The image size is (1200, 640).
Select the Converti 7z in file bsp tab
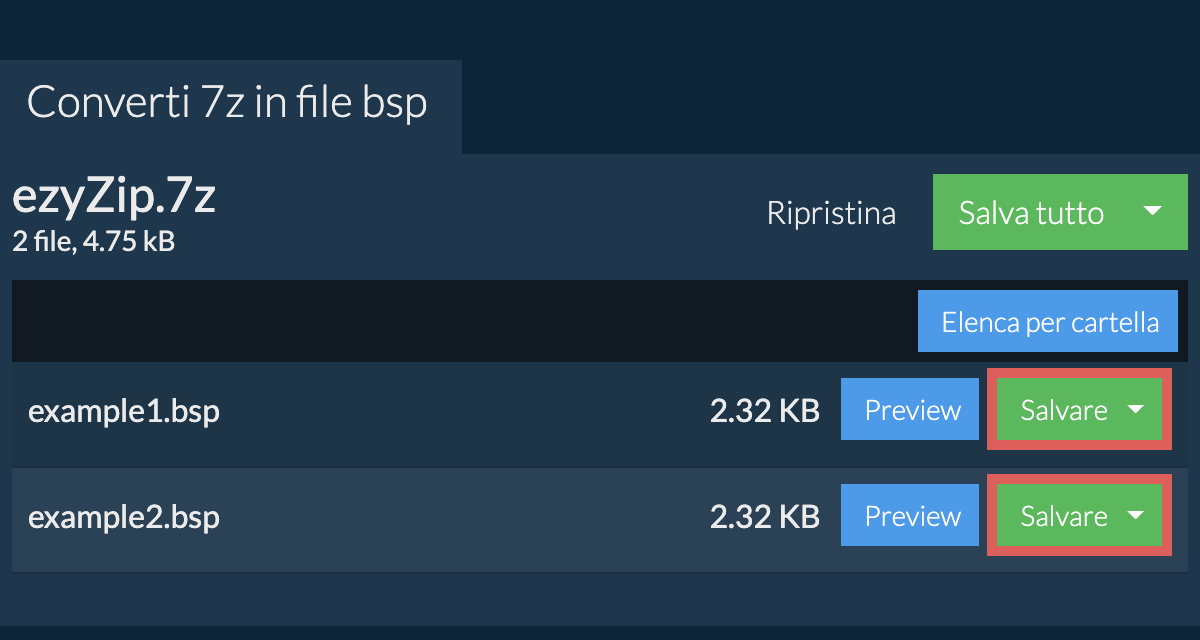point(228,103)
